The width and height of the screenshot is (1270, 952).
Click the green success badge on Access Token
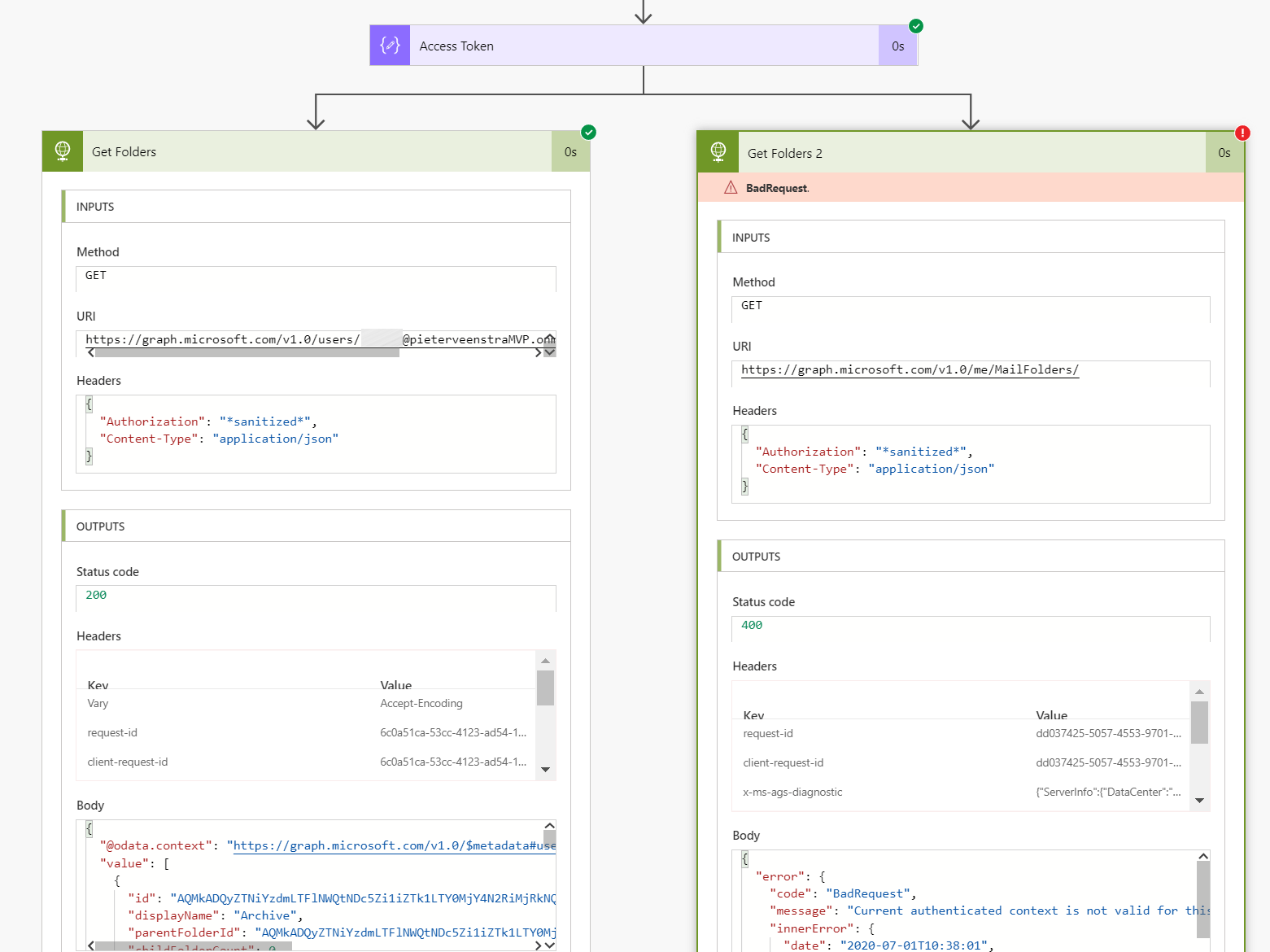click(916, 26)
